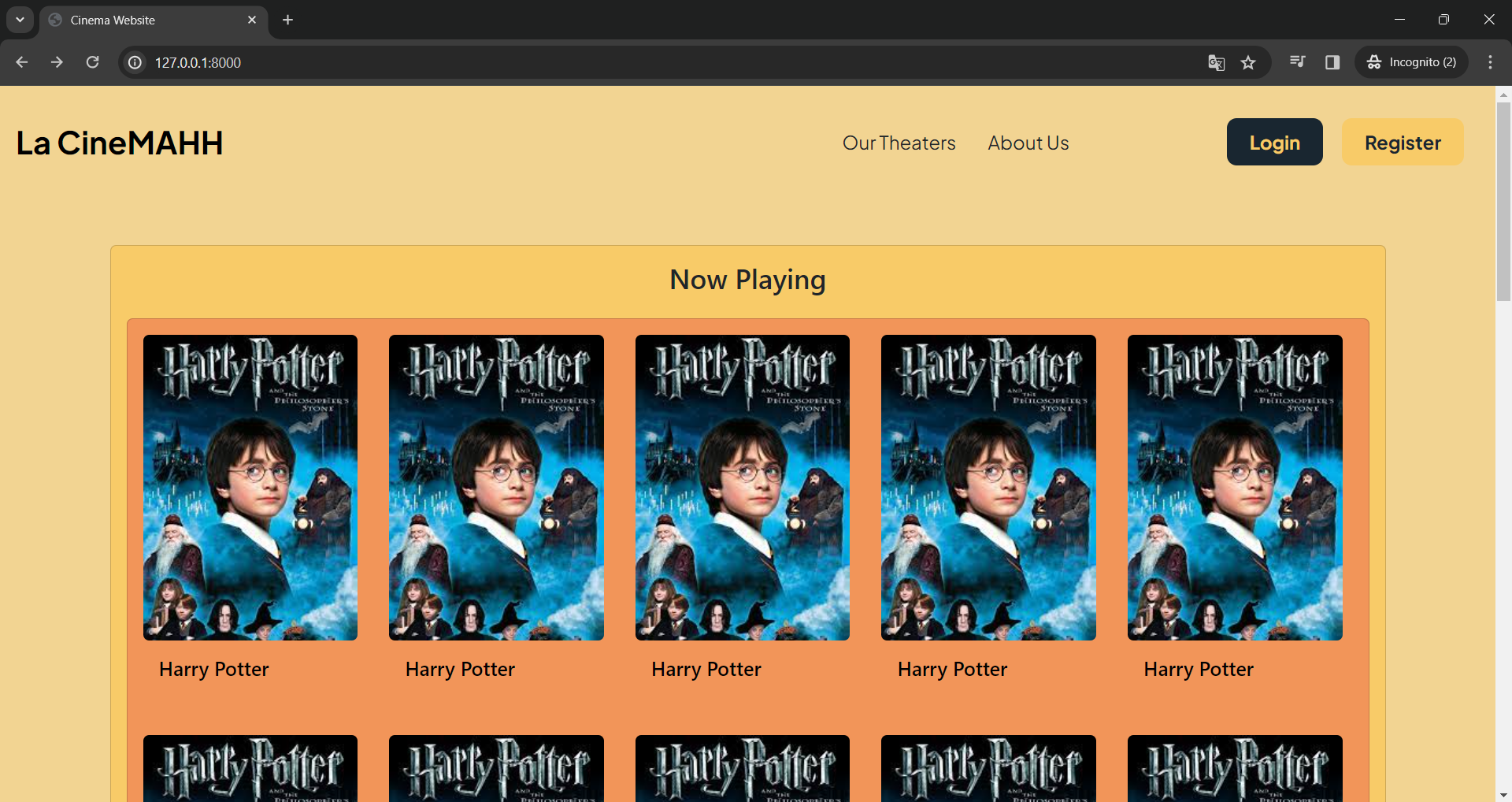Restore down the browser window
Viewport: 1512px width, 802px height.
point(1443,20)
